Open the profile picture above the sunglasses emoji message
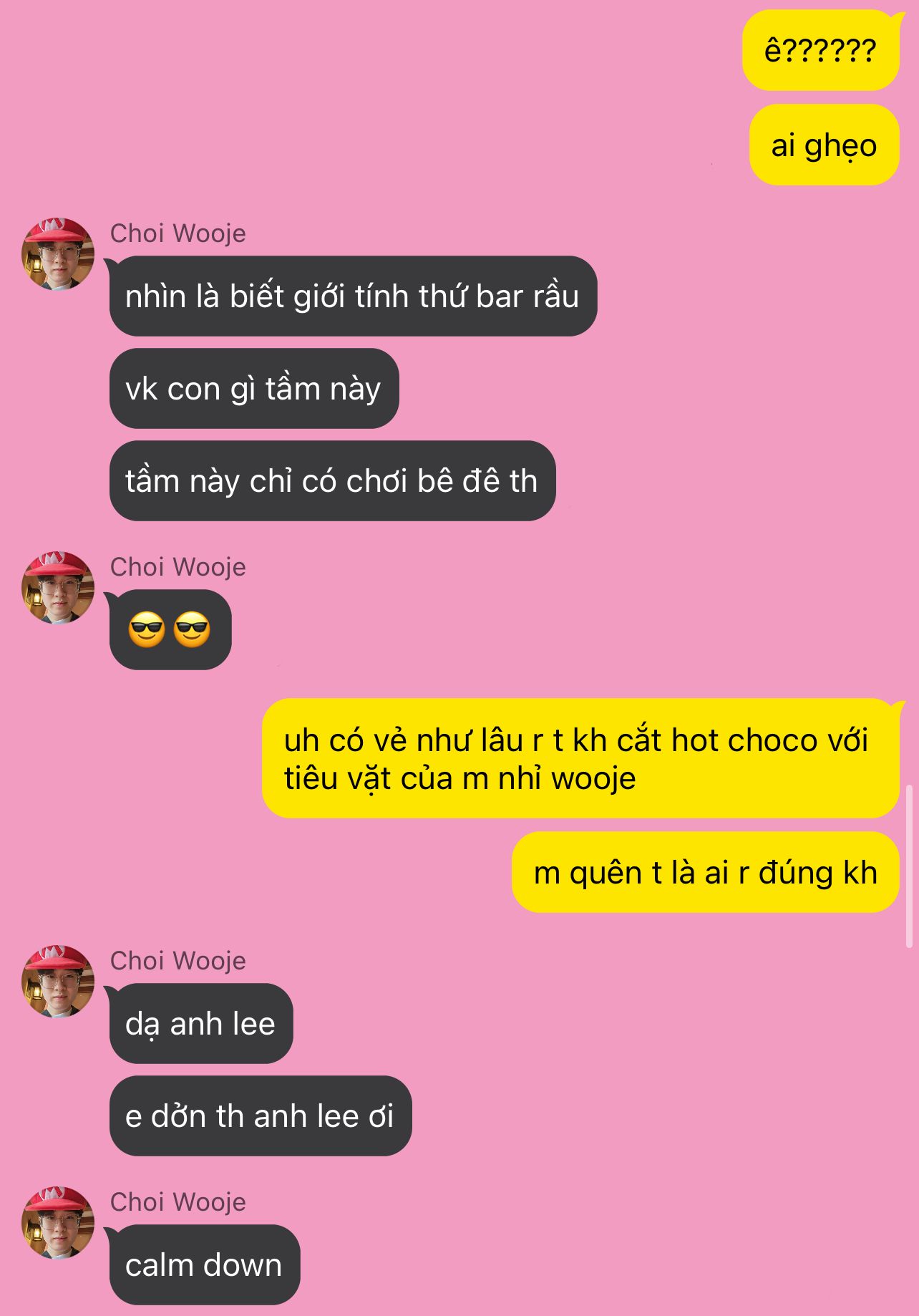This screenshot has width=919, height=1316. pos(58,587)
